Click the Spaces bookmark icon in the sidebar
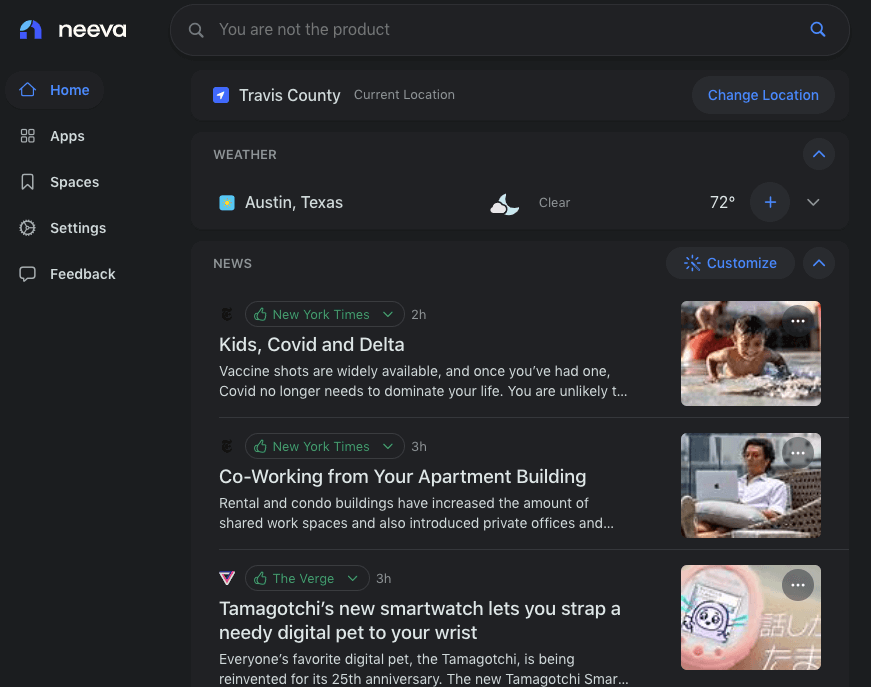Viewport: 871px width, 687px height. pos(27,182)
